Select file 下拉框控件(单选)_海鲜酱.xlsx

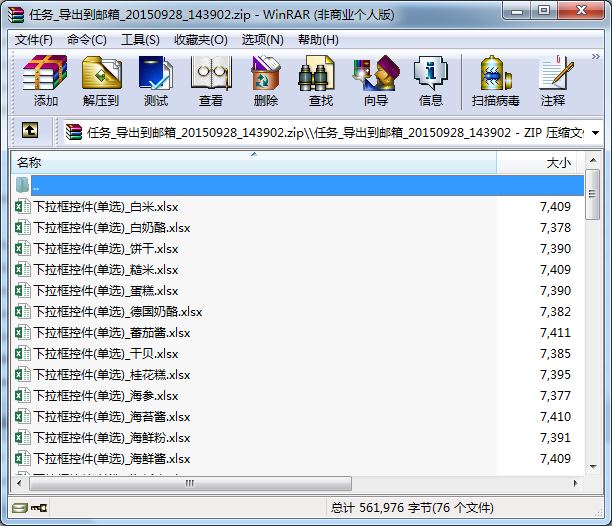tap(112, 459)
